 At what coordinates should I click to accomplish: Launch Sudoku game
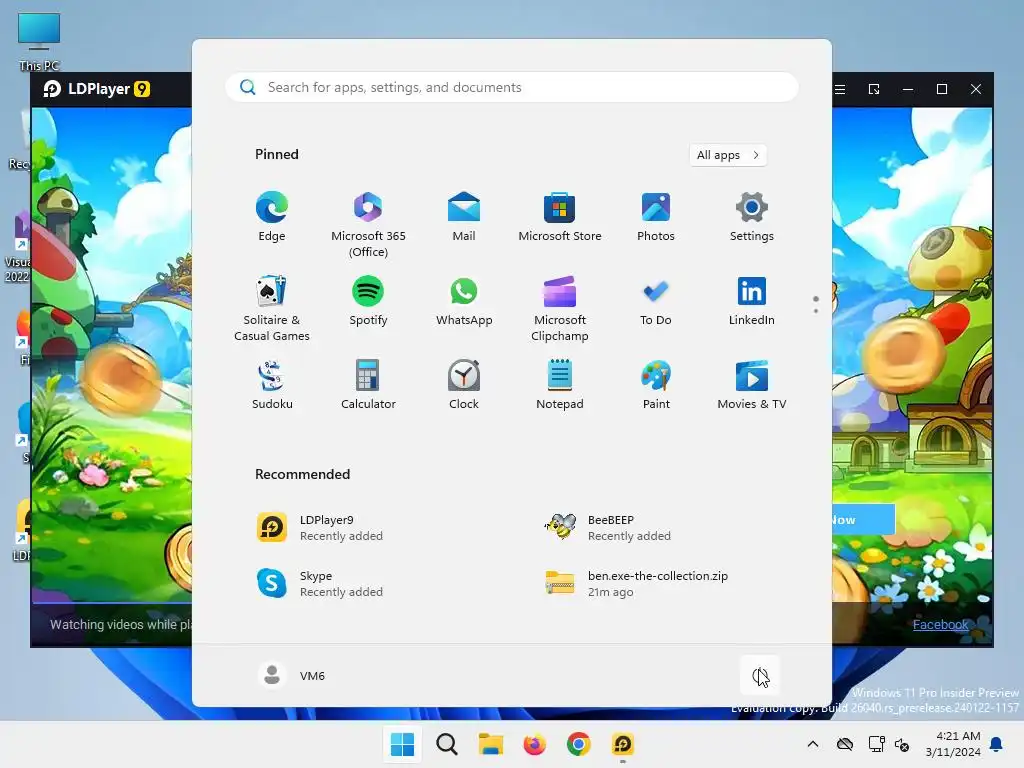pos(272,385)
